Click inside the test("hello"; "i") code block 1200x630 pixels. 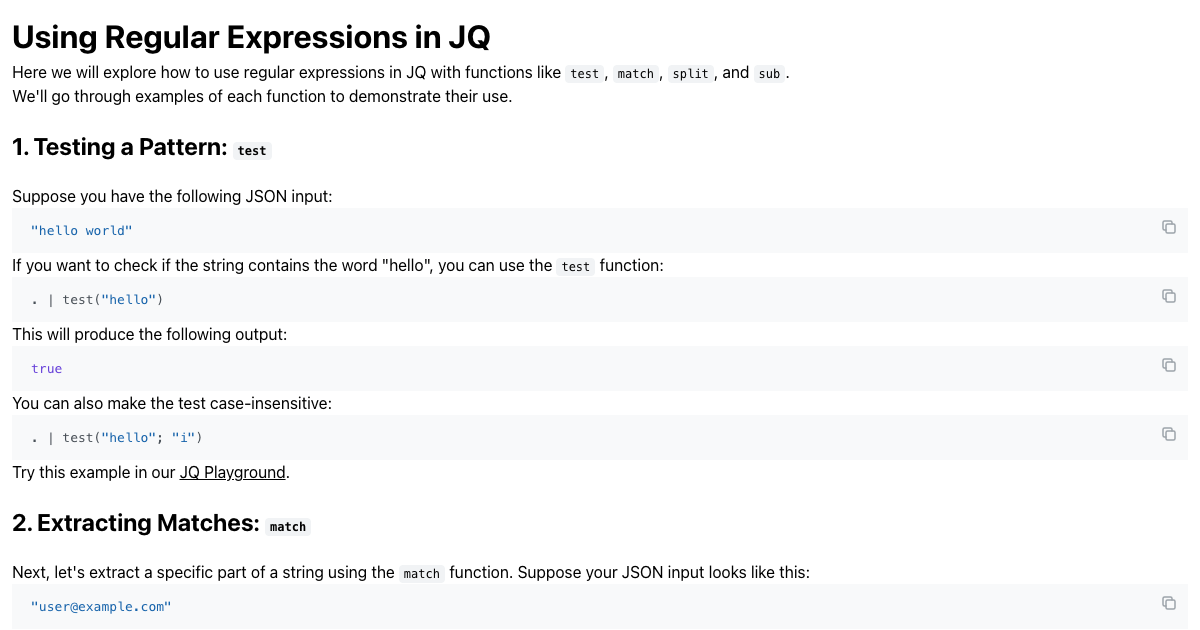(600, 437)
